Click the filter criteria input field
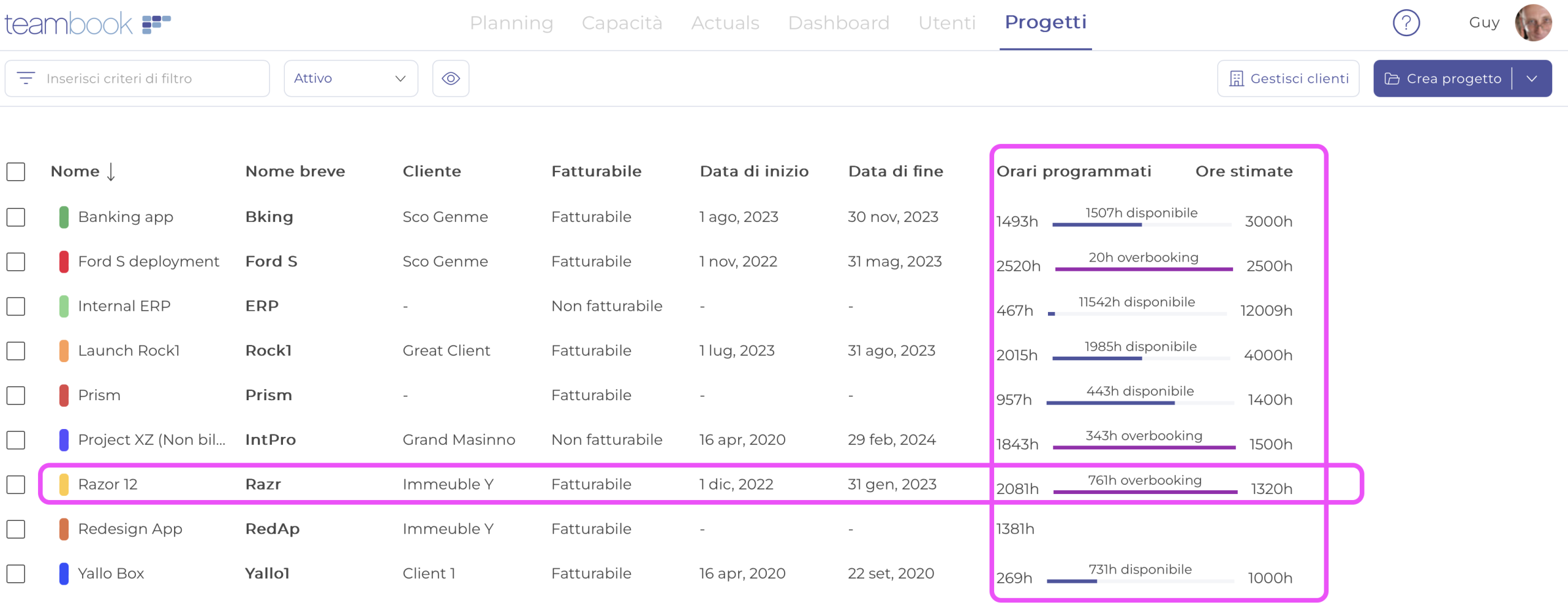Viewport: 1568px width, 611px height. [x=135, y=78]
